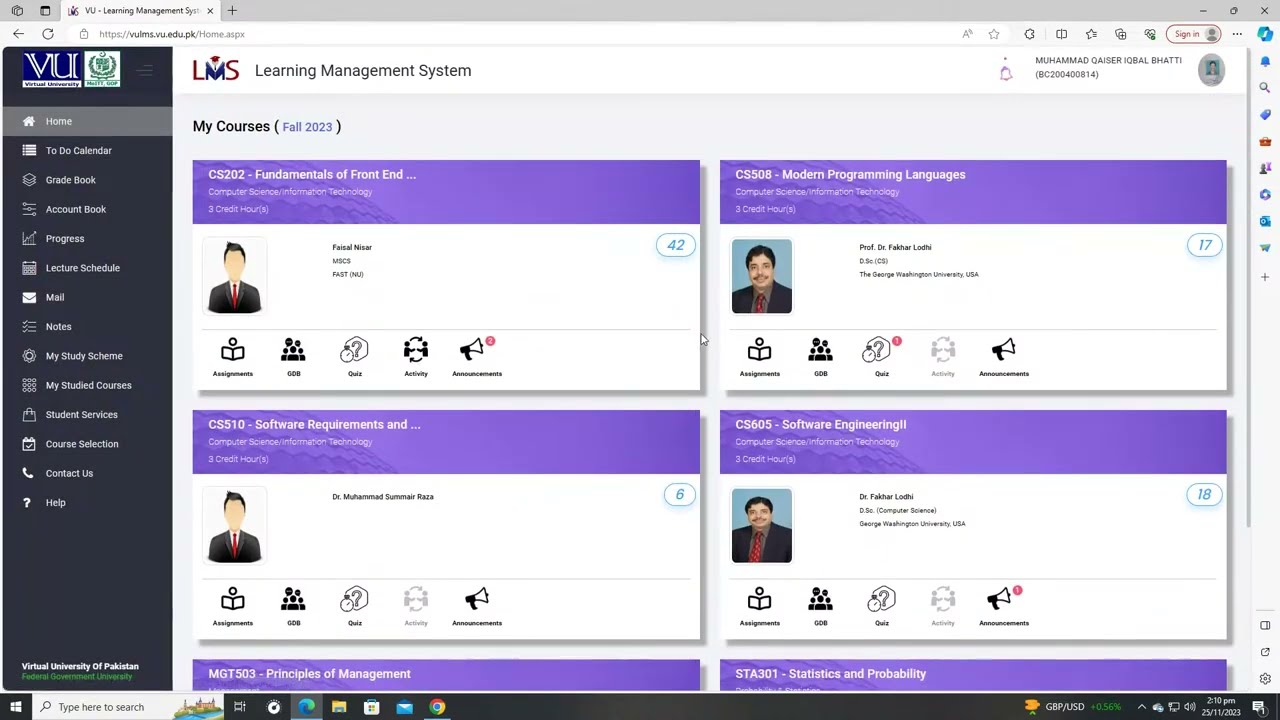The height and width of the screenshot is (720, 1280).
Task: Open Activity for CS202 course
Action: (x=416, y=357)
